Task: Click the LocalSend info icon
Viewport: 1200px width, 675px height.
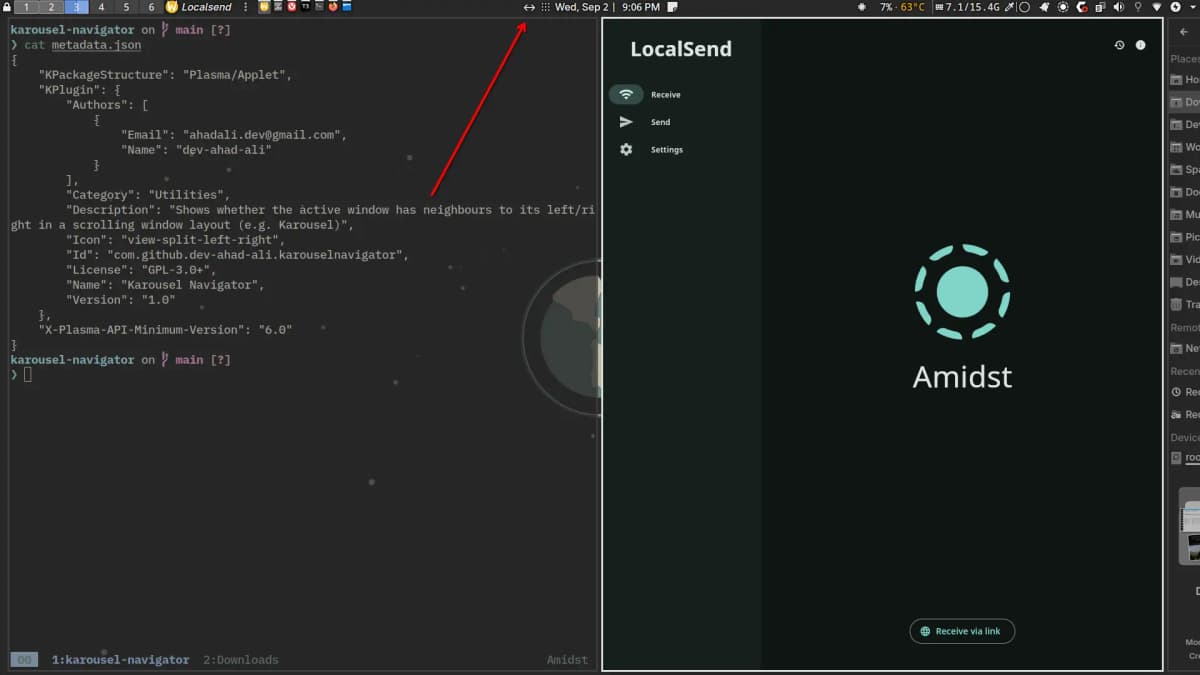Action: (1141, 45)
